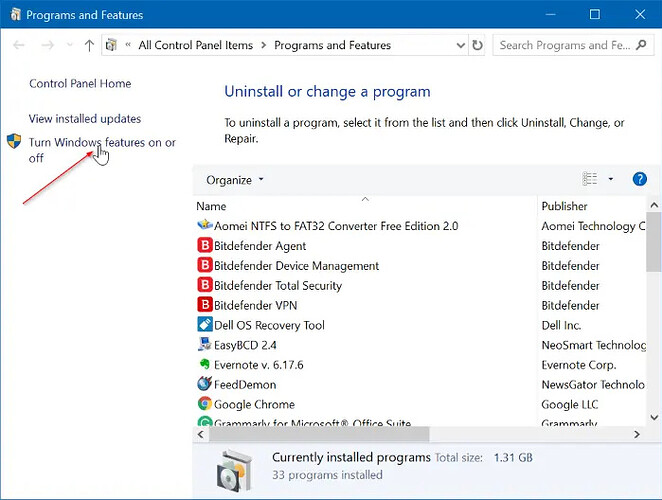Click the vertical scrollbar down arrow
Viewport: 662px width, 500px height.
click(654, 417)
